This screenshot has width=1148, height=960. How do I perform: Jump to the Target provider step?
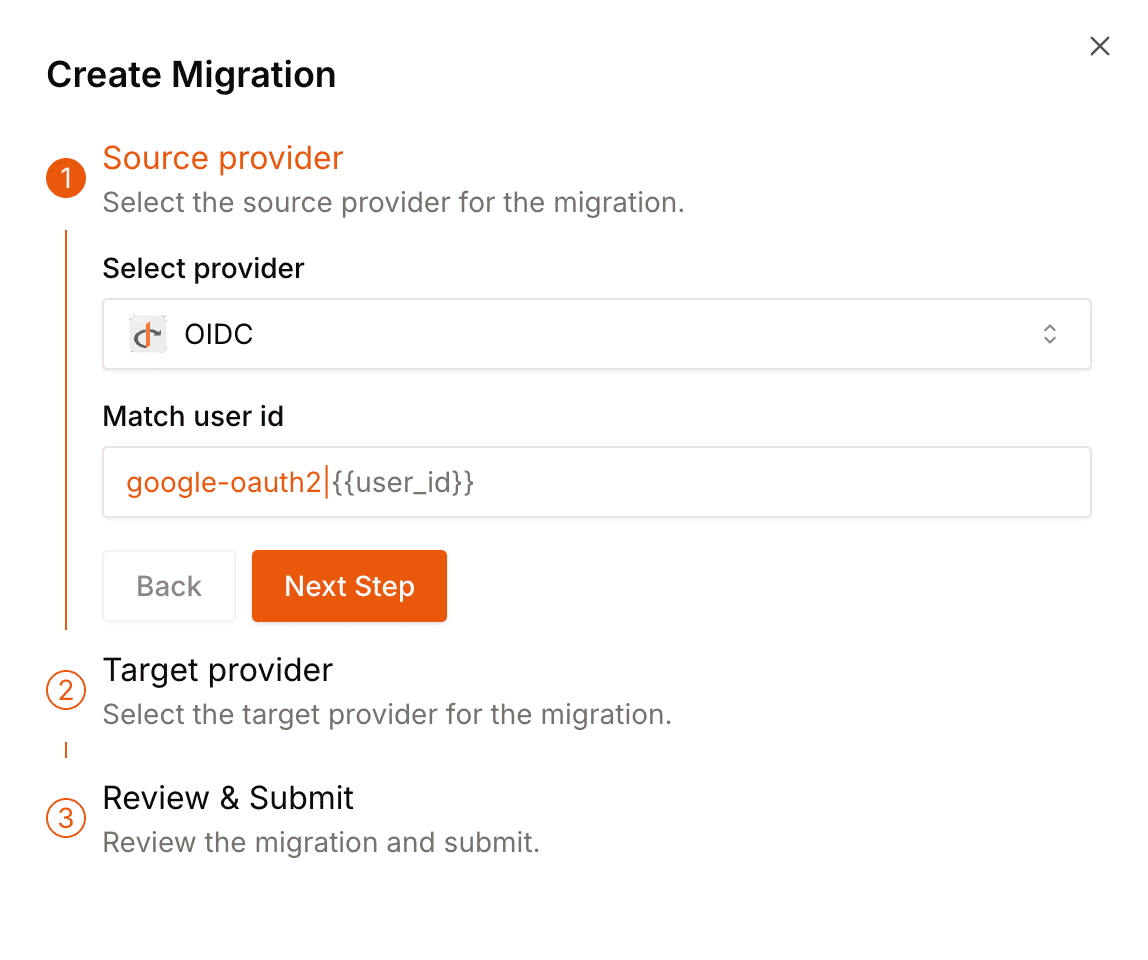point(217,670)
